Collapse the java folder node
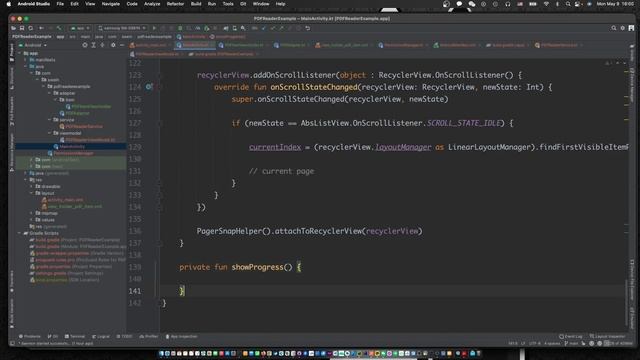 click(x=26, y=67)
